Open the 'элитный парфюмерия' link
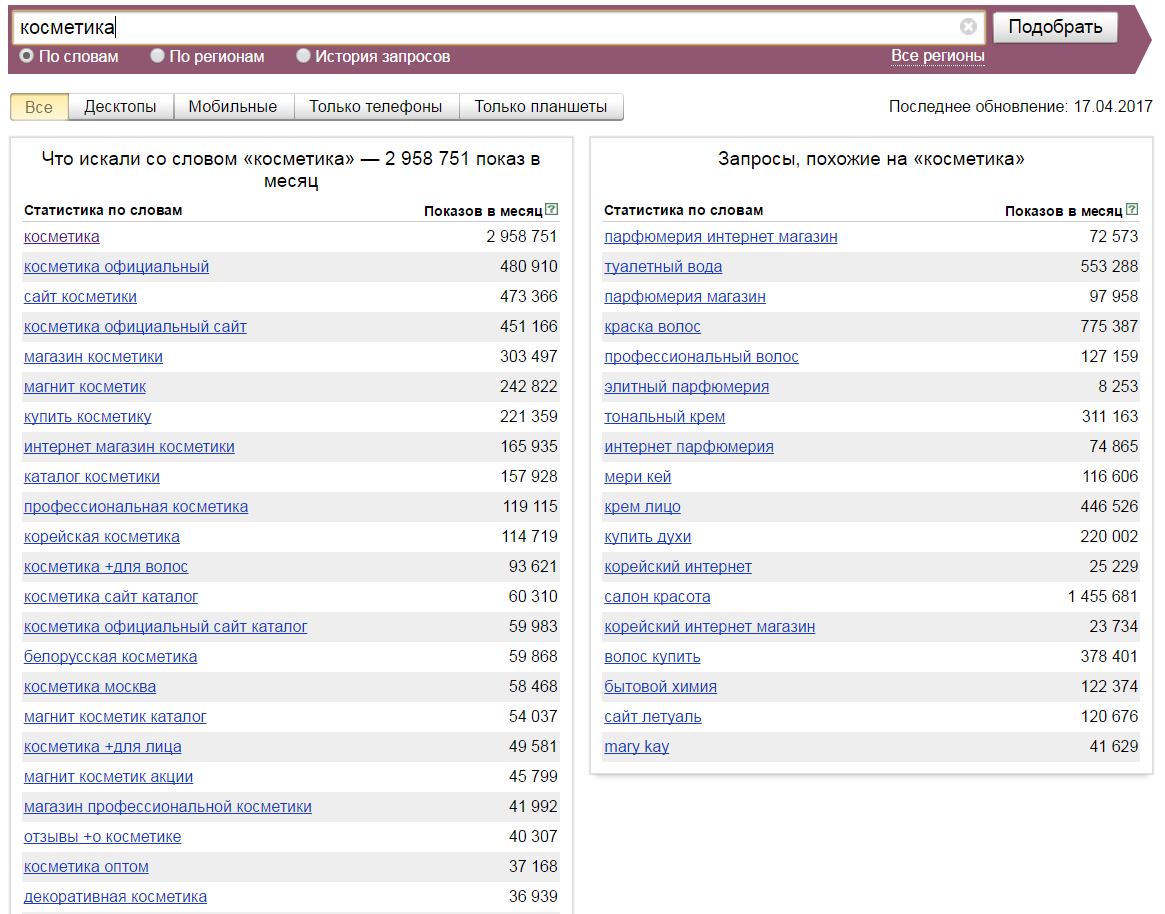 [687, 387]
